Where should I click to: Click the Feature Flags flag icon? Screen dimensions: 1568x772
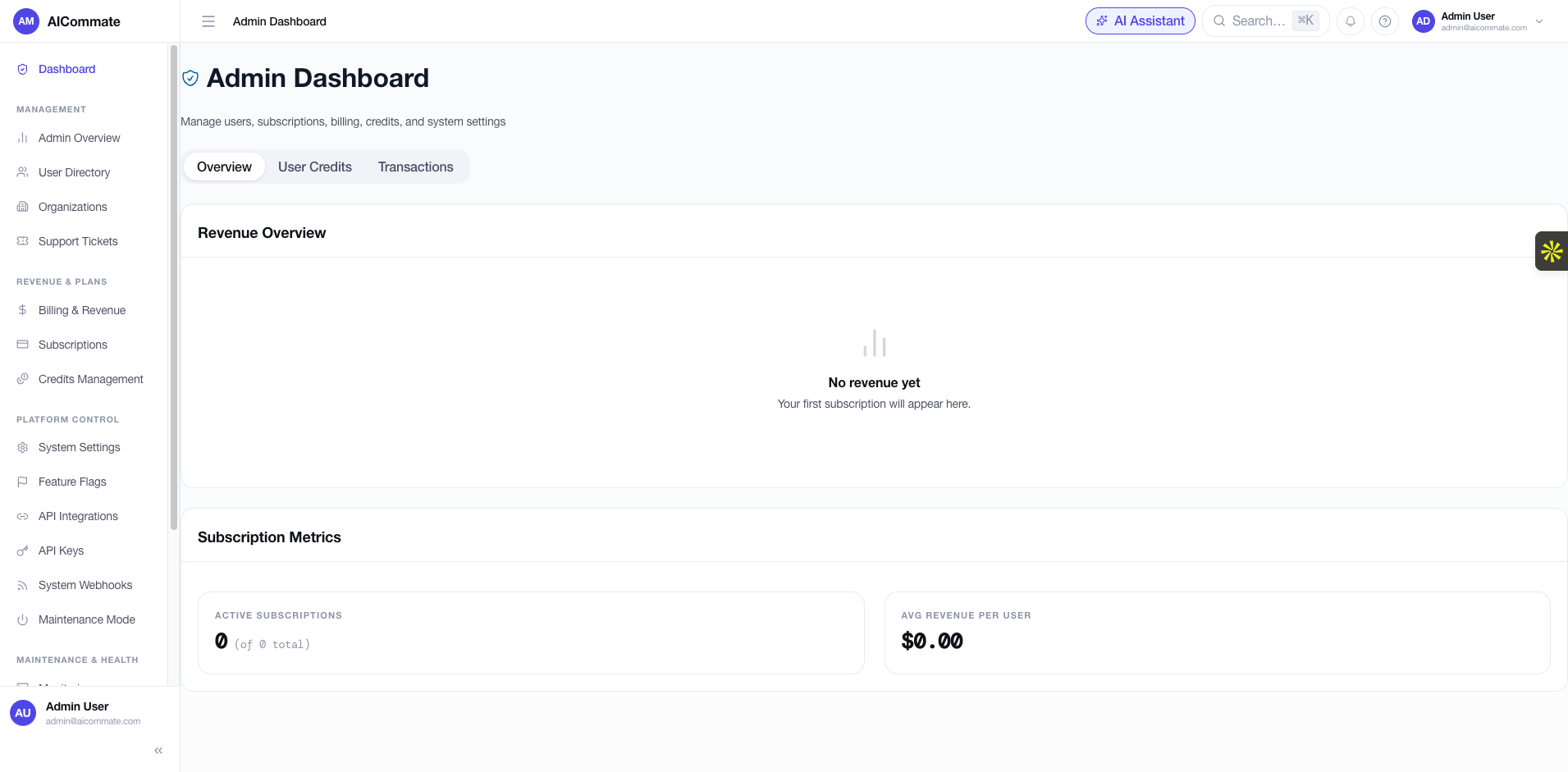23,482
